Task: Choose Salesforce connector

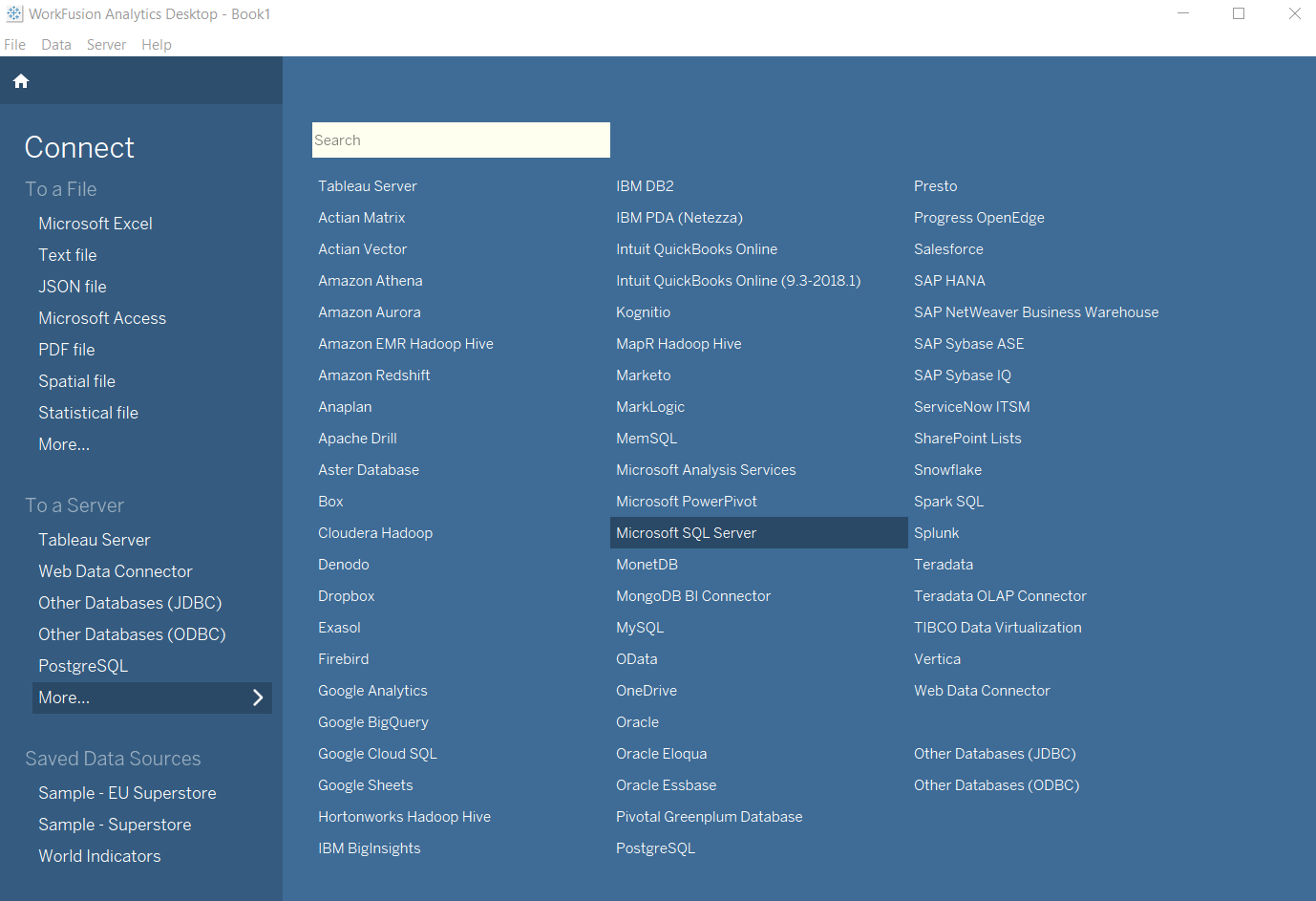Action: 948,249
